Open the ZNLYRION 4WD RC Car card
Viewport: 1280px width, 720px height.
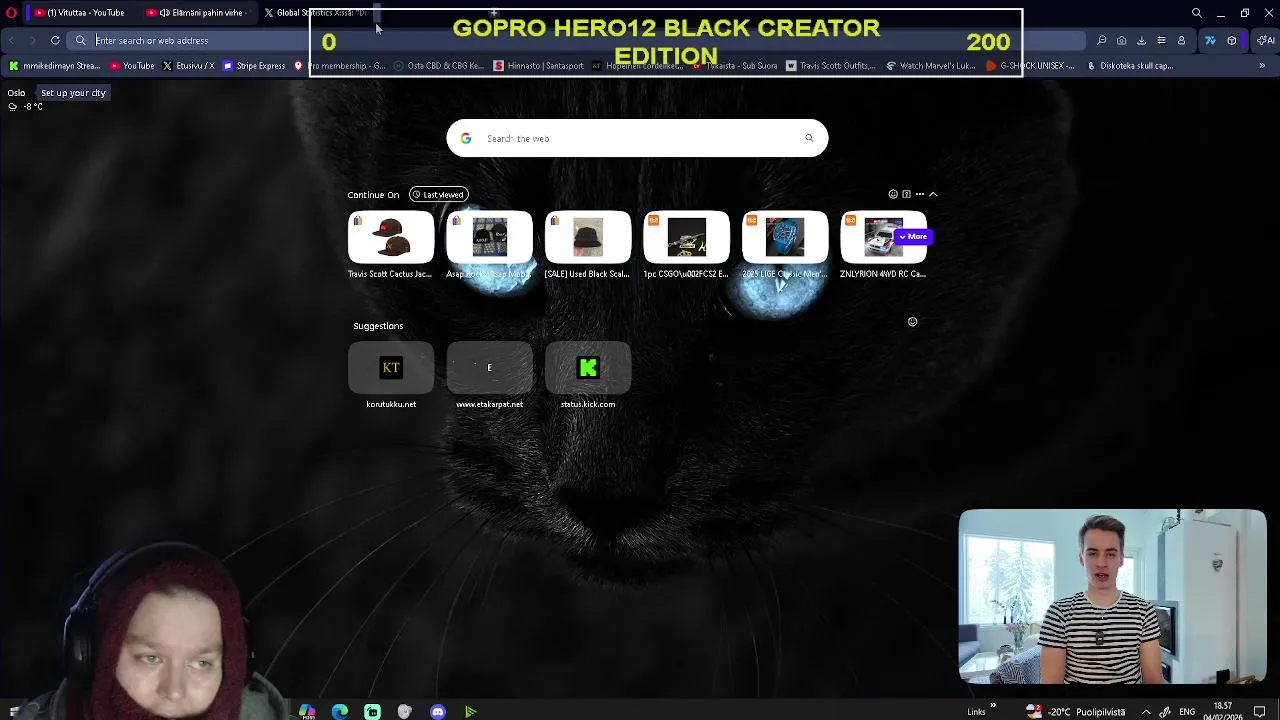pos(883,245)
